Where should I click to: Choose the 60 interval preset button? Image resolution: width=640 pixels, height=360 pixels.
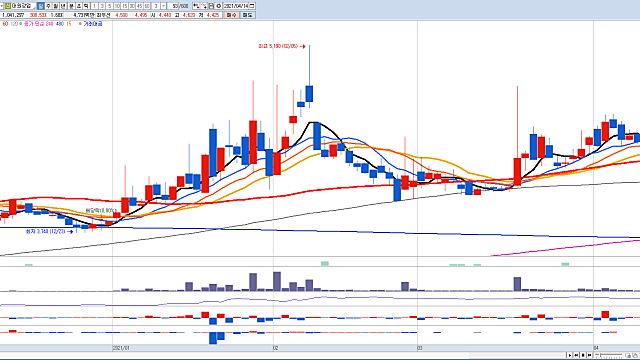(147, 6)
